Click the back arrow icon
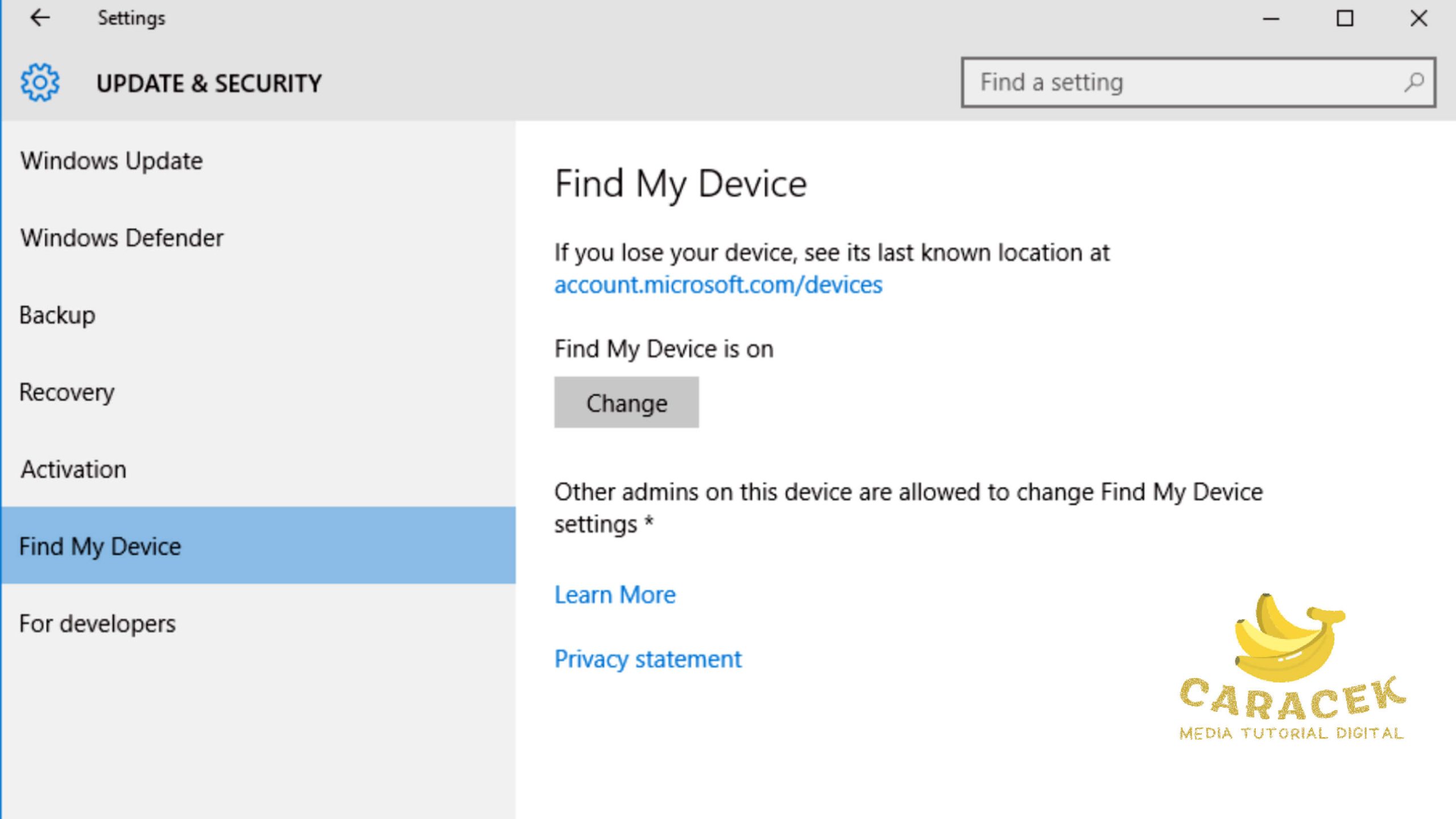 40,18
